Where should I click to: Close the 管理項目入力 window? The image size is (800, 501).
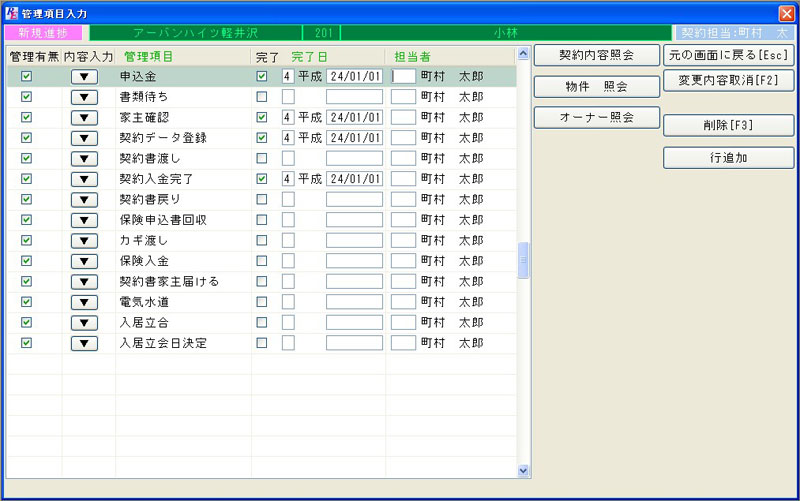click(786, 12)
